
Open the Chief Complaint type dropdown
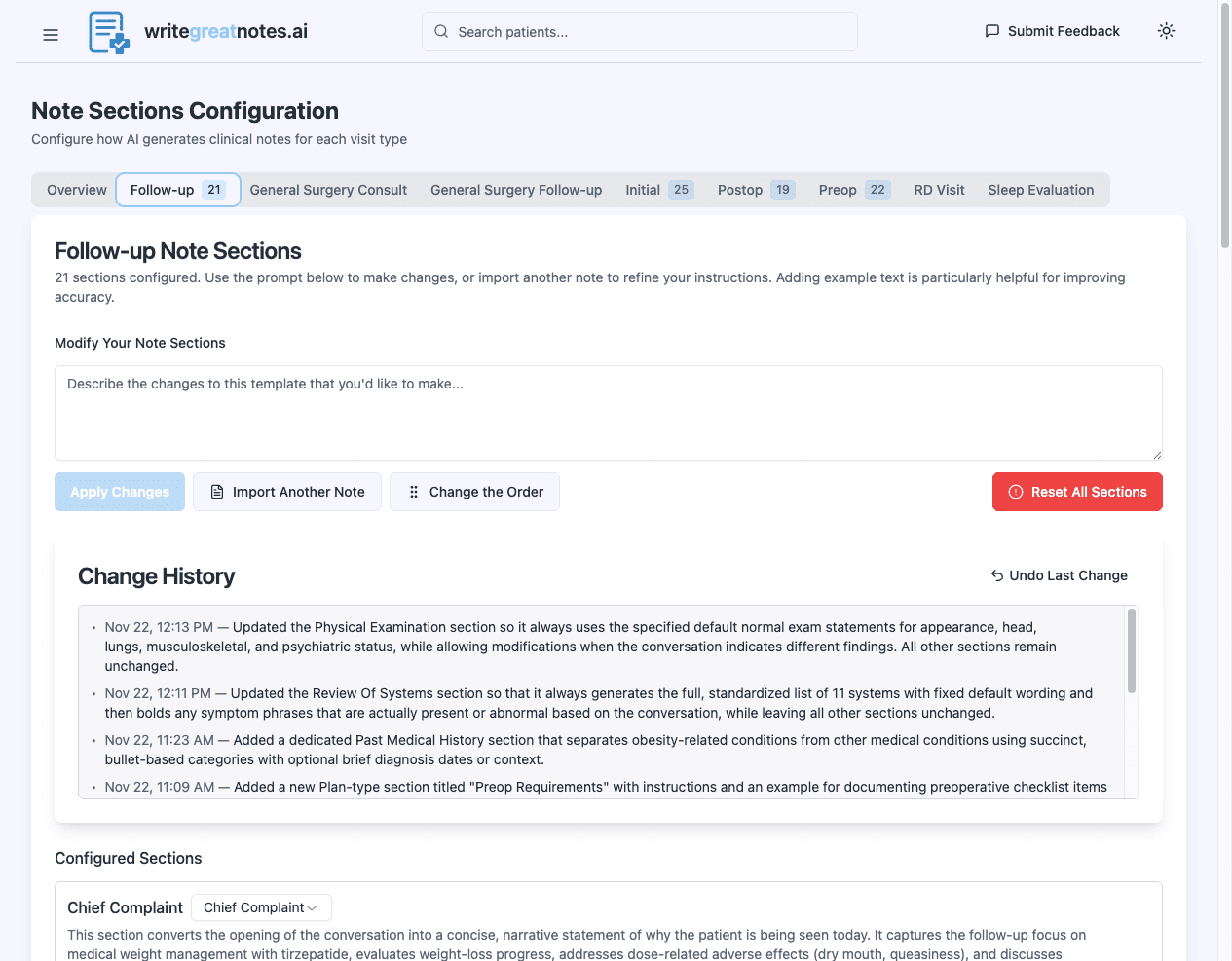pos(261,907)
